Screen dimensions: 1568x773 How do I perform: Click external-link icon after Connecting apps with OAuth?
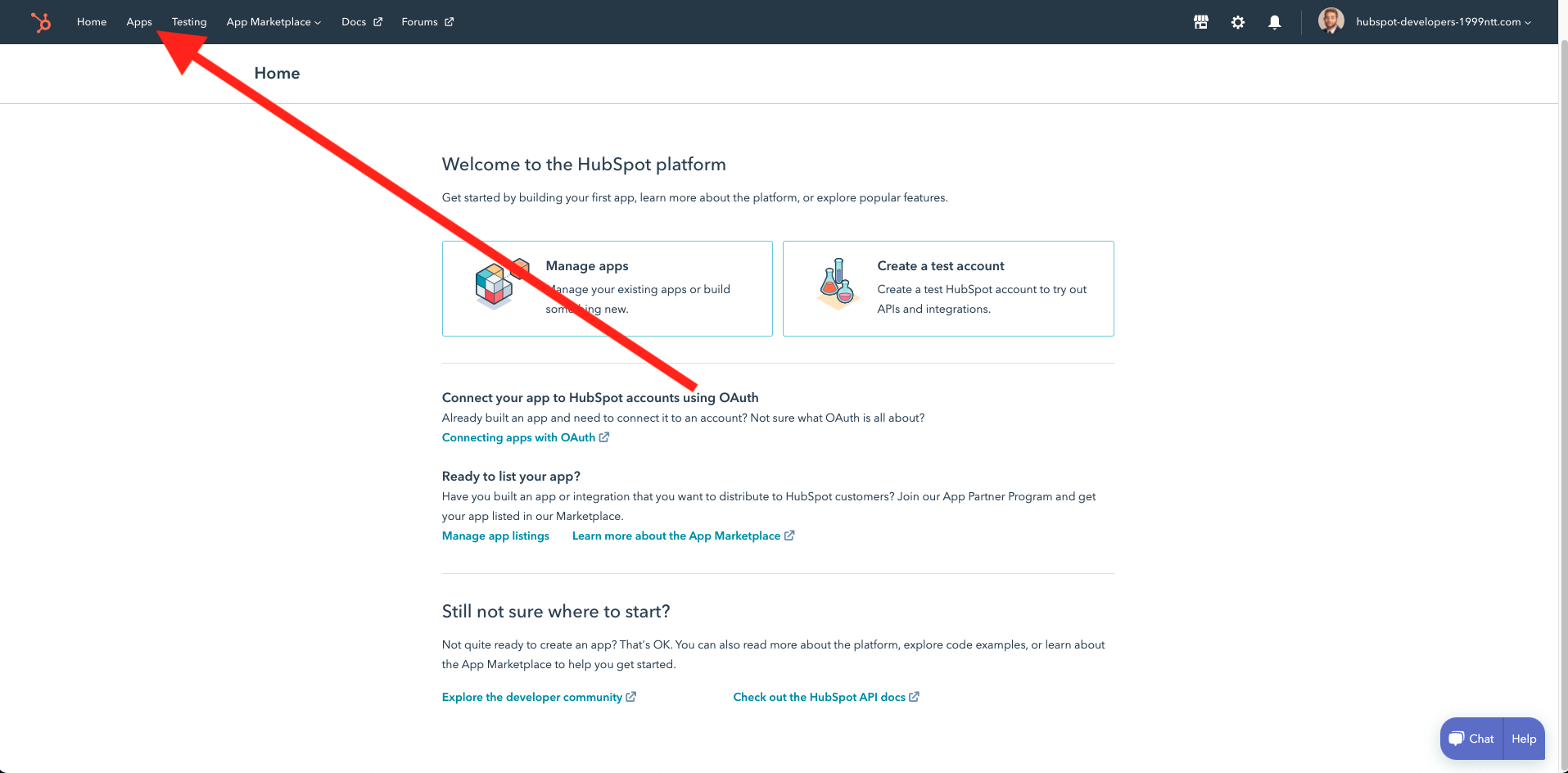tap(604, 437)
